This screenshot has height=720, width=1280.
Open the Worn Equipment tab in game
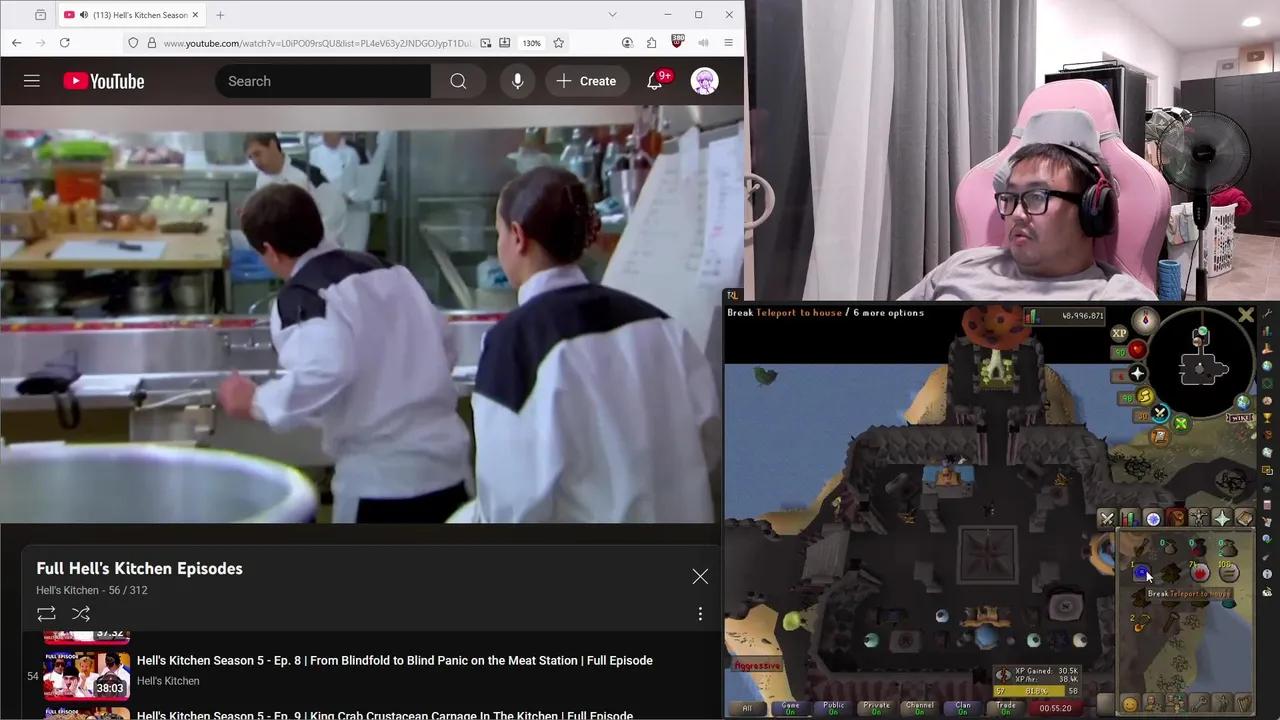(1199, 518)
